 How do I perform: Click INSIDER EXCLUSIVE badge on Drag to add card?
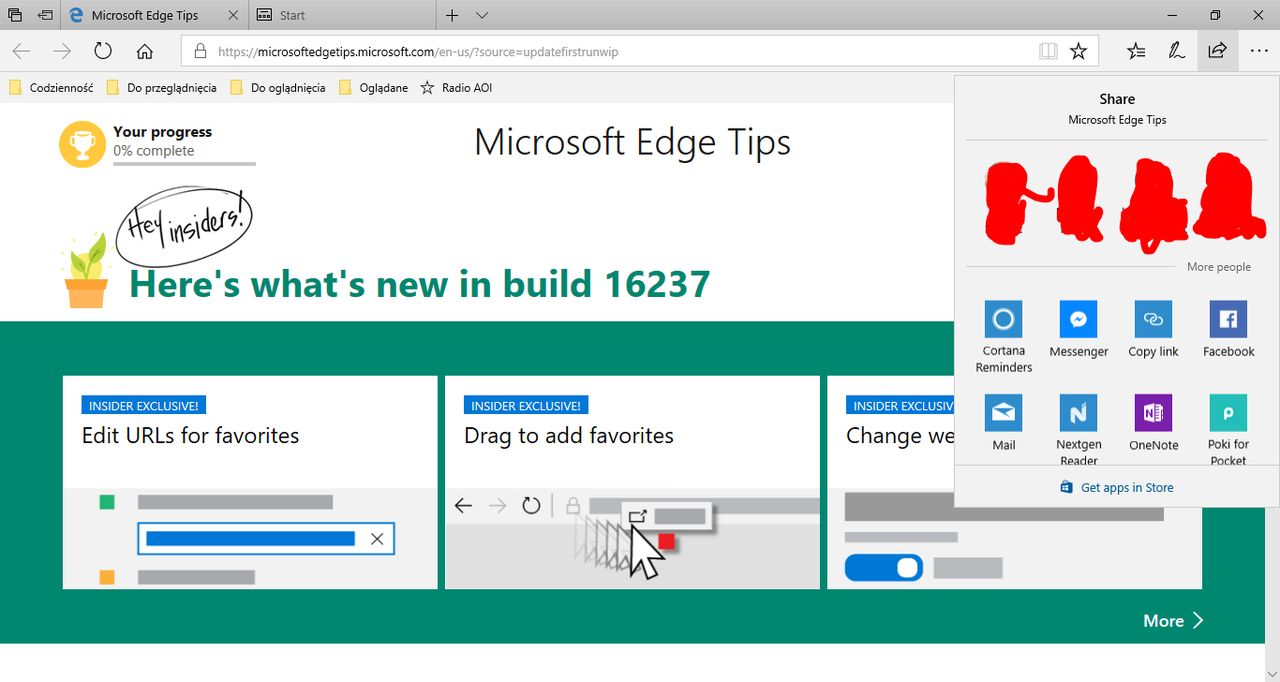(526, 406)
